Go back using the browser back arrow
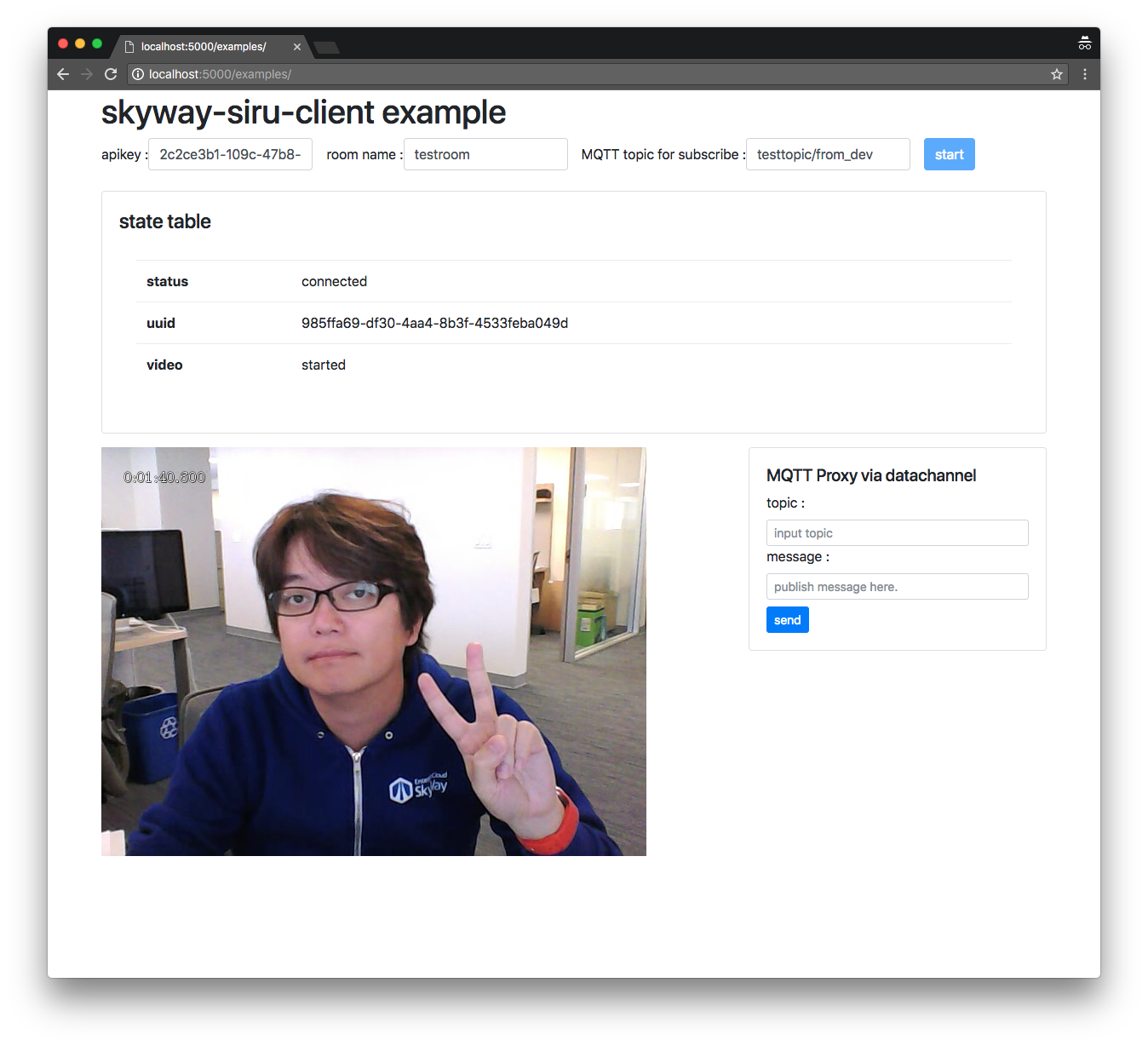The height and width of the screenshot is (1046, 1148). 63,74
